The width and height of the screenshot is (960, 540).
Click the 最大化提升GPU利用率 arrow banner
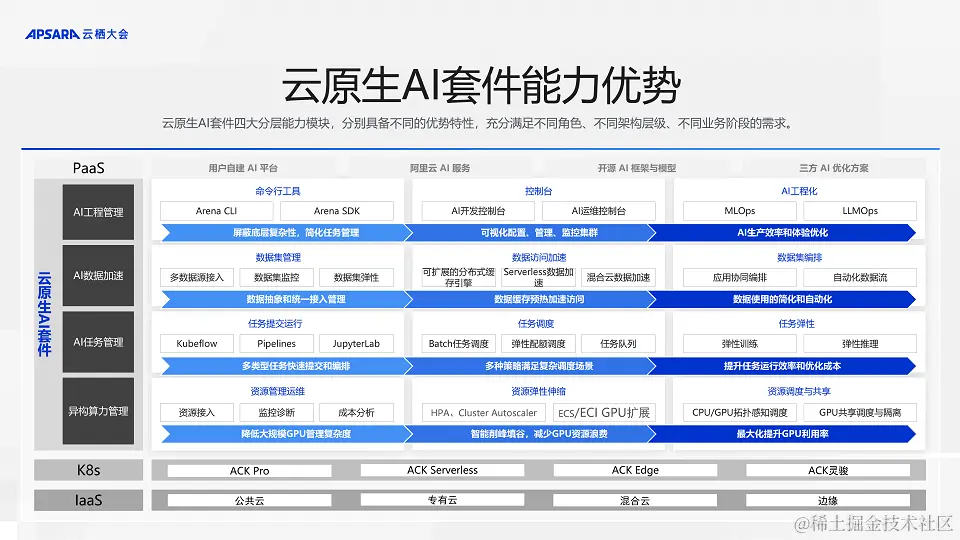point(782,434)
